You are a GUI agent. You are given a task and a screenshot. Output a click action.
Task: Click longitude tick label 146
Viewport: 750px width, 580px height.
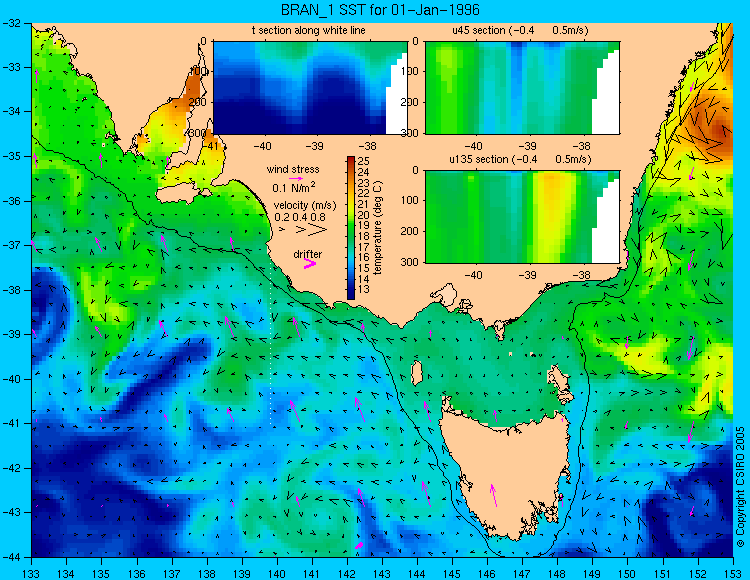click(x=487, y=574)
